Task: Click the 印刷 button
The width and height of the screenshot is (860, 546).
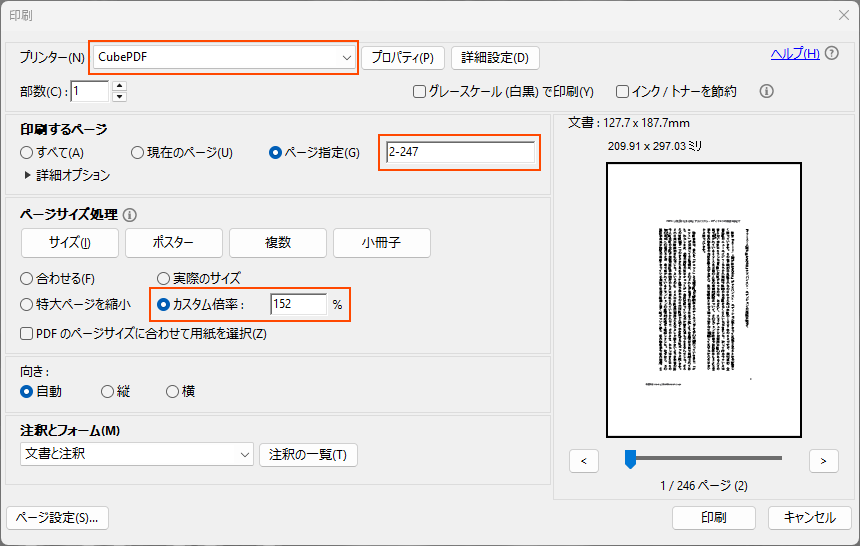Action: click(713, 518)
